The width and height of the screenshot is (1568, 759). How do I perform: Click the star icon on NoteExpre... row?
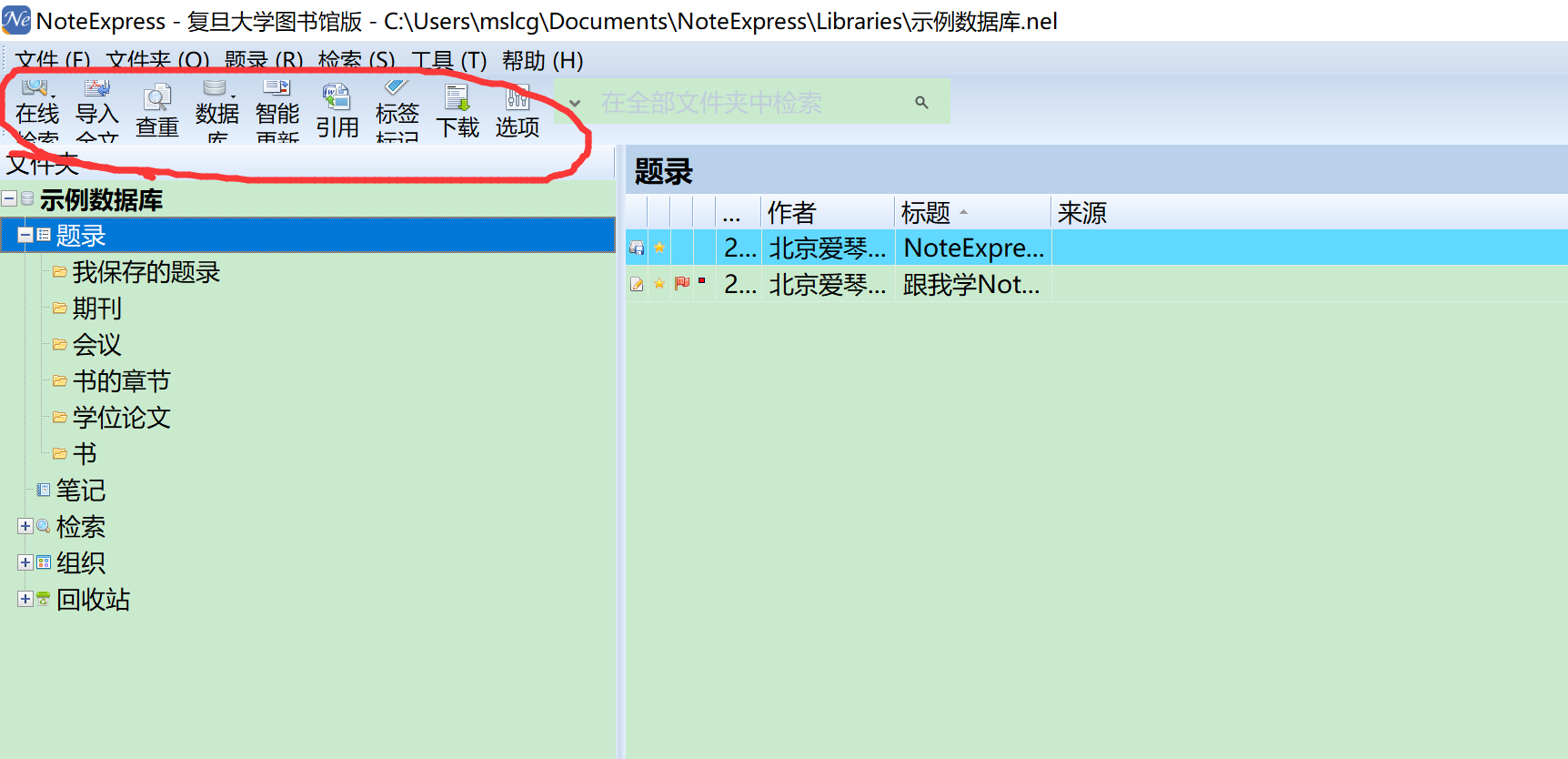[659, 248]
